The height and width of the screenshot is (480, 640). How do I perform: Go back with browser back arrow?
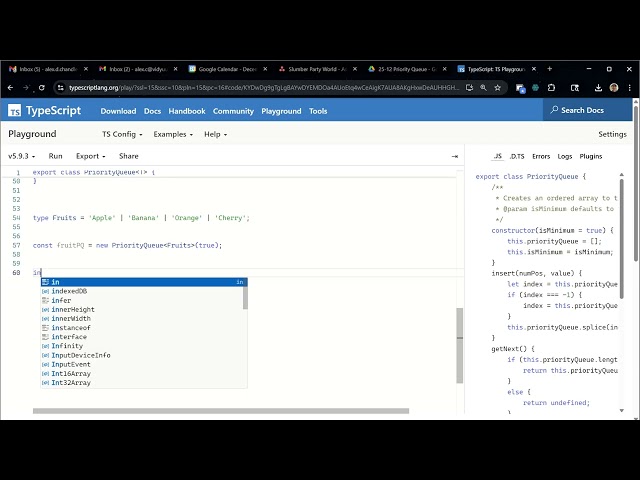pos(11,88)
